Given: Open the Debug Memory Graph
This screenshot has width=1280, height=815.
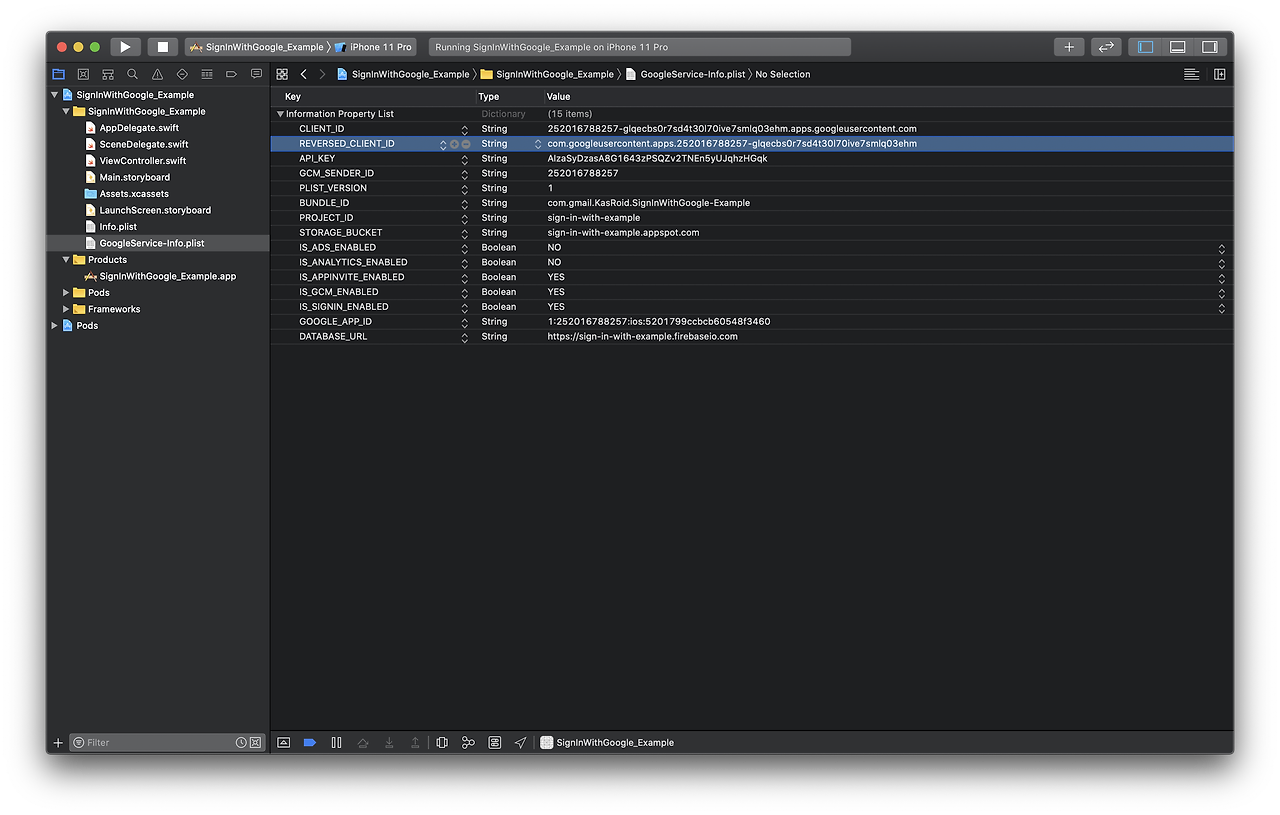Looking at the screenshot, I should [468, 743].
